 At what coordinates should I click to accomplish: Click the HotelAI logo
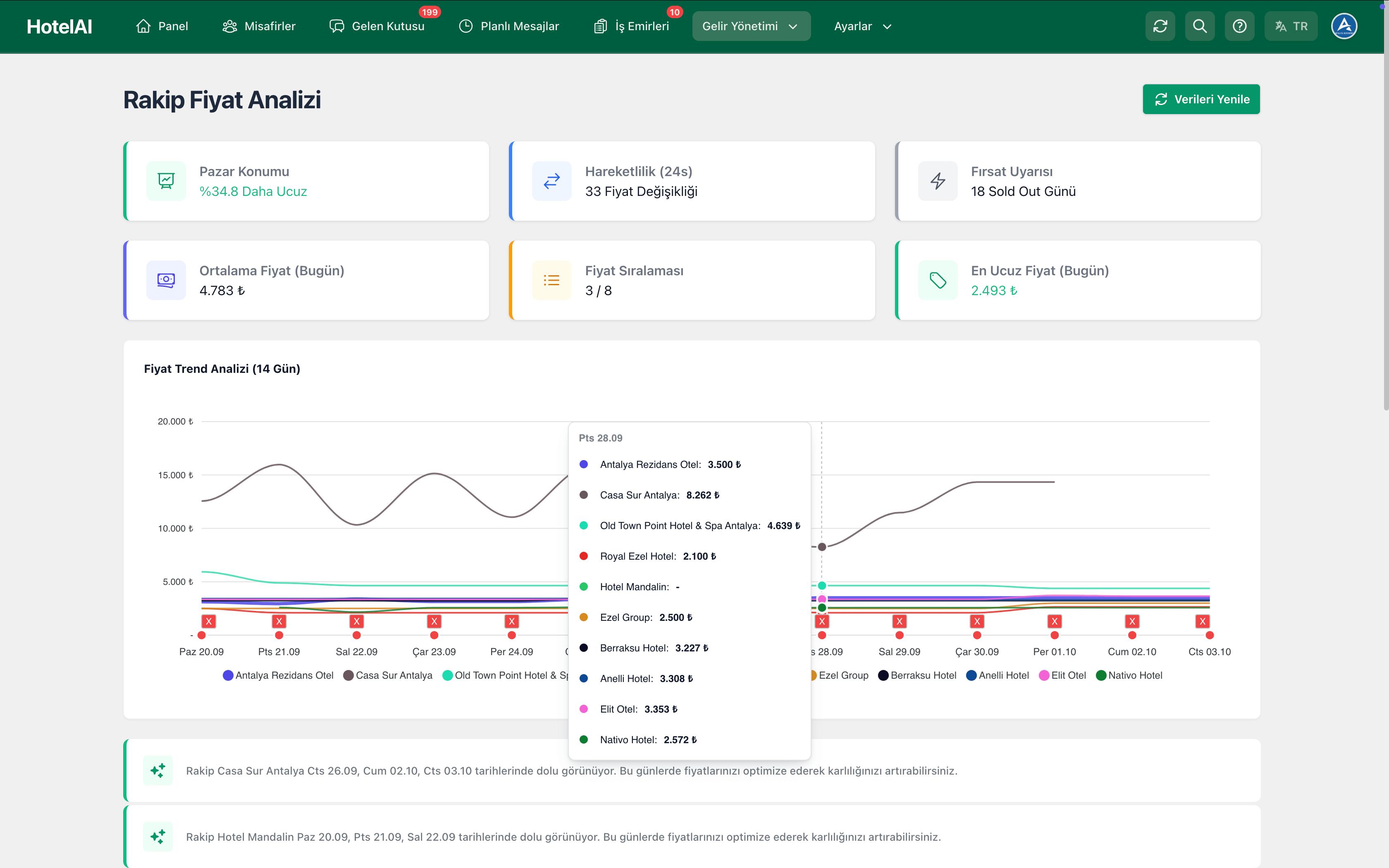[x=59, y=26]
